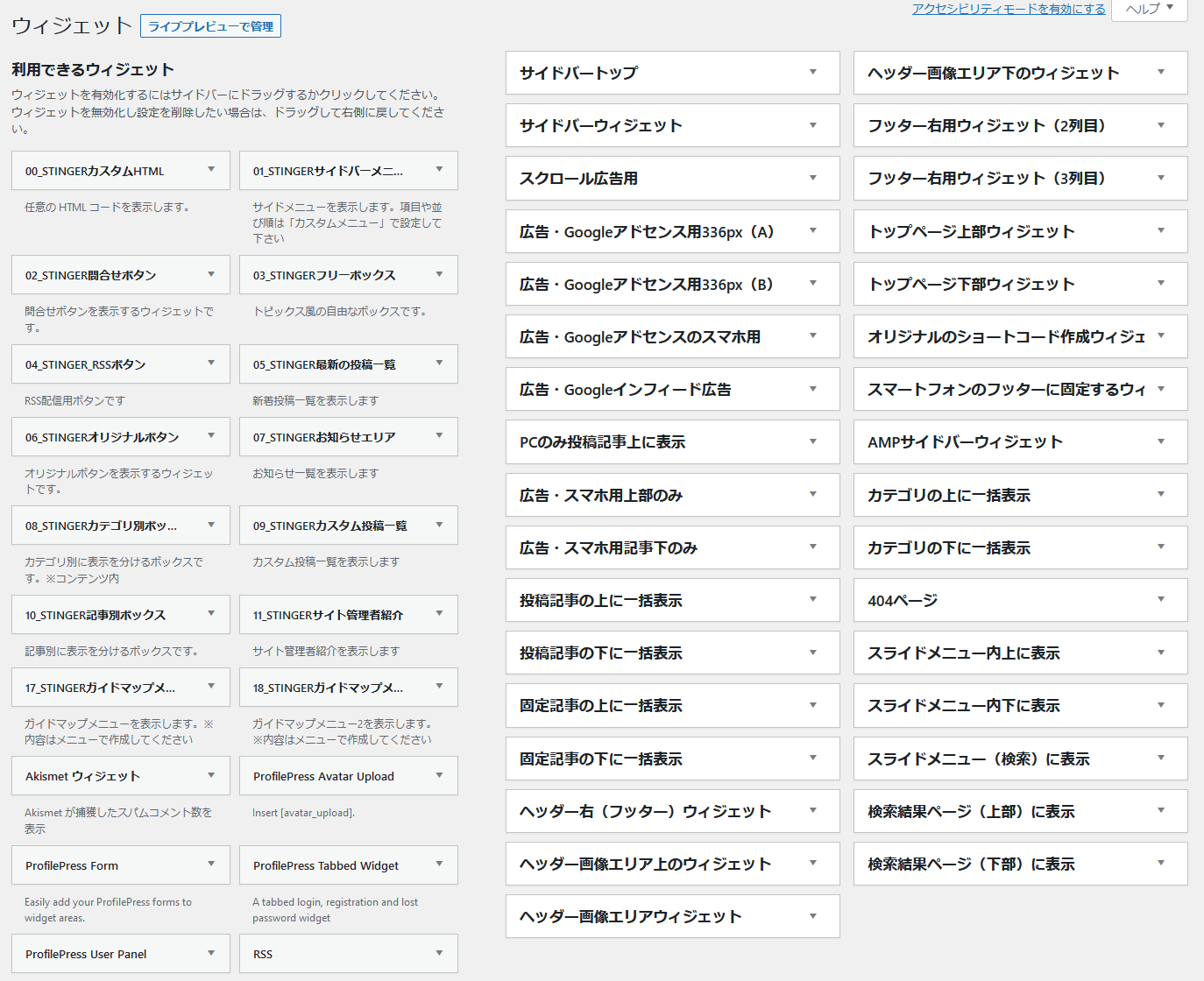The image size is (1204, 981).
Task: Open the ヘルプ tab
Action: click(1149, 9)
